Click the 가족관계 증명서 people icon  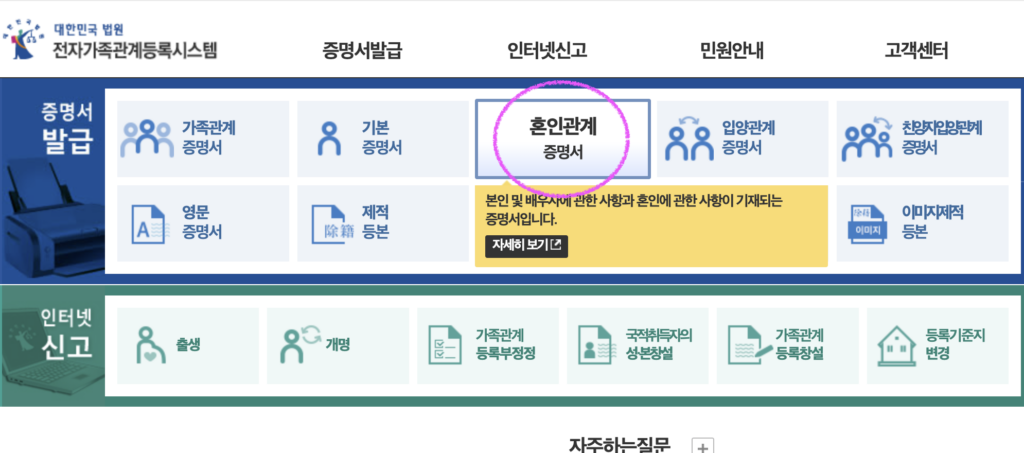[147, 139]
